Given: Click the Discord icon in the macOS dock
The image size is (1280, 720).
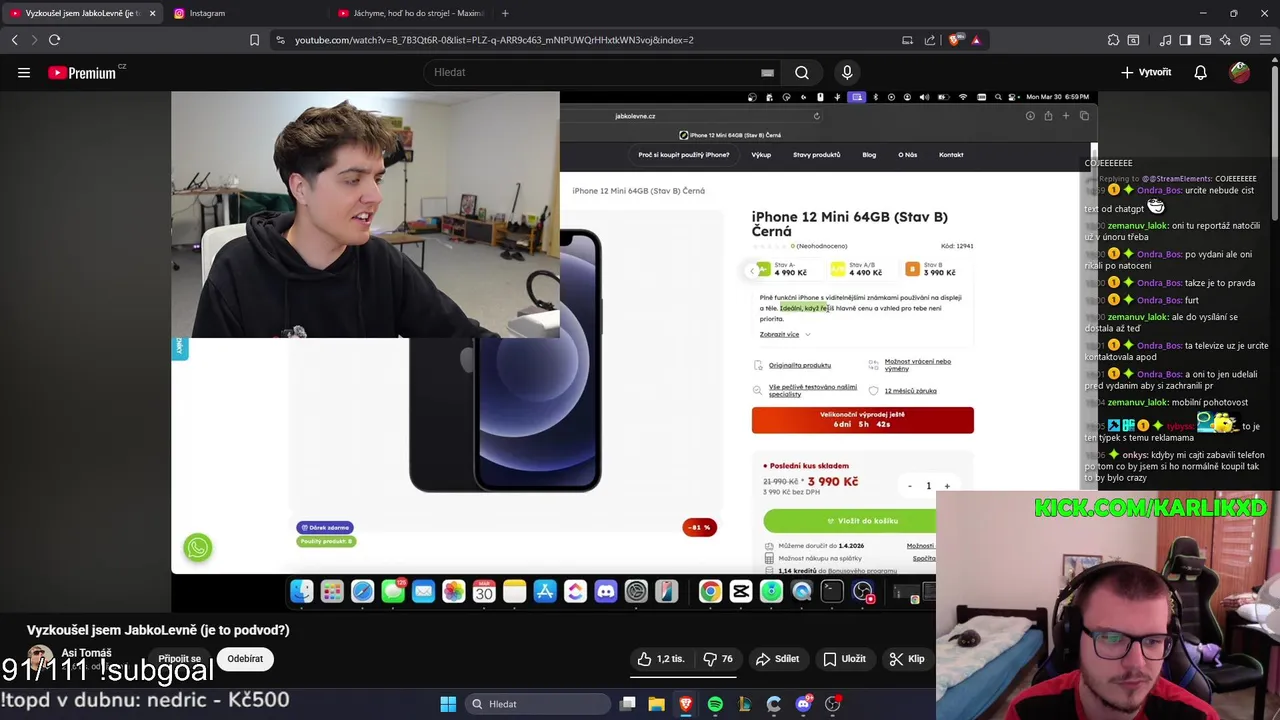Looking at the screenshot, I should tap(606, 592).
